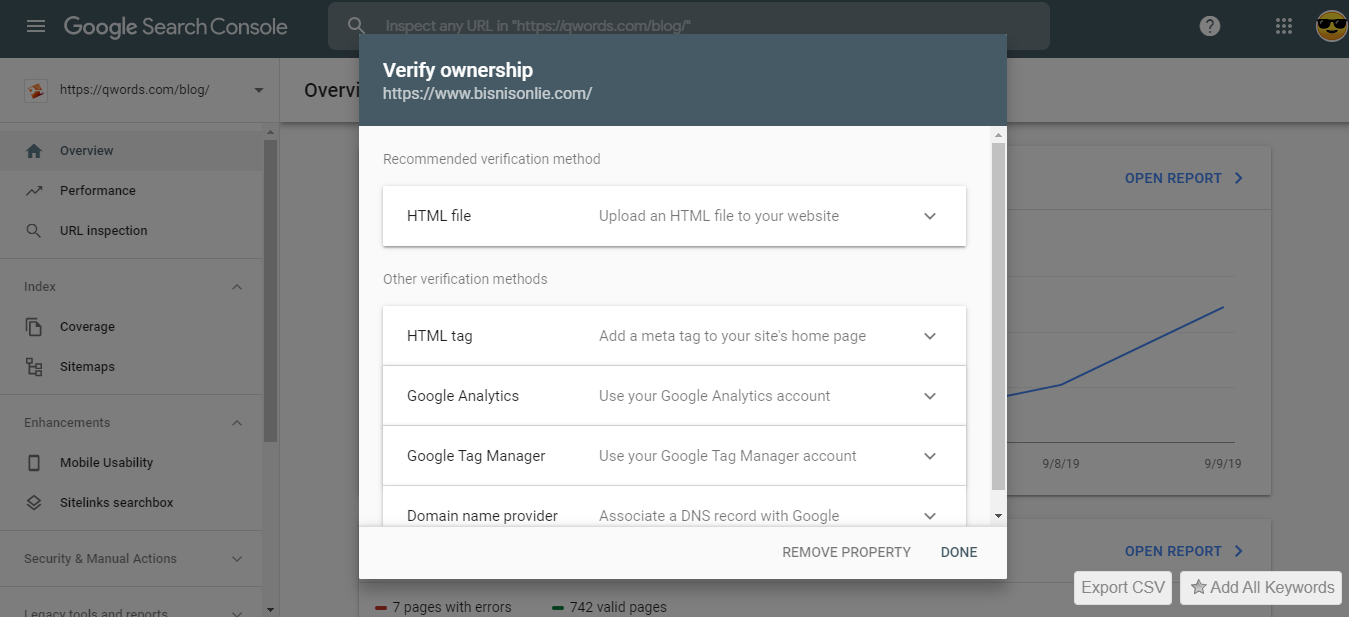Open the Google apps grid

coord(1284,26)
